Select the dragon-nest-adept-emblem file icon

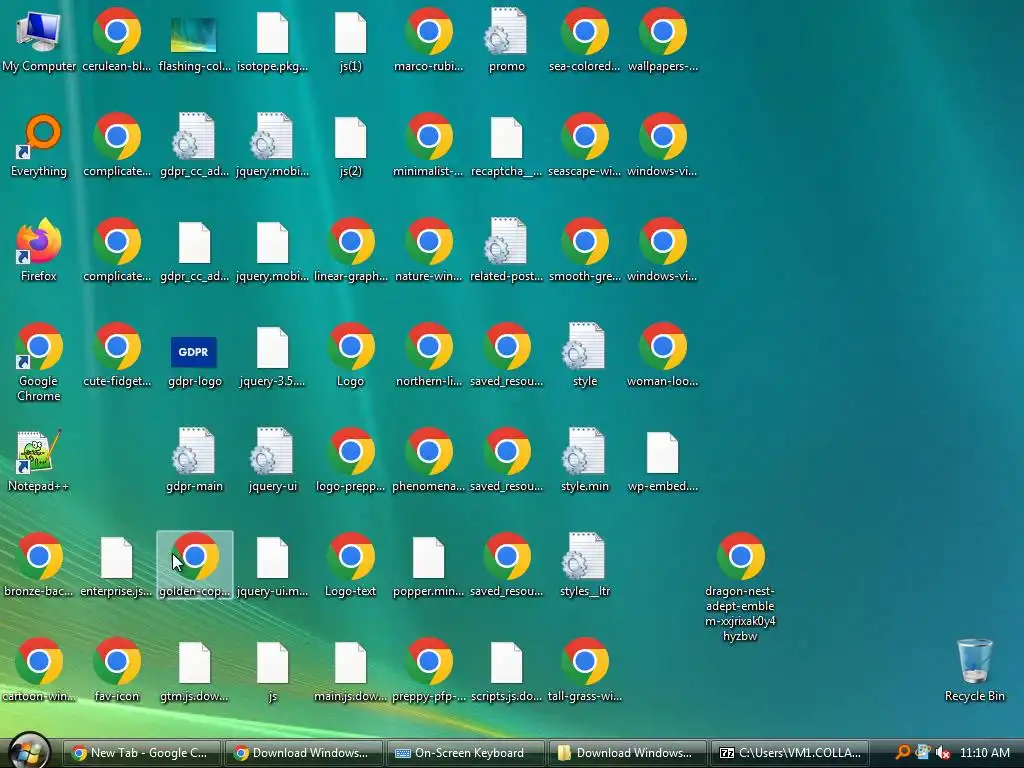click(x=740, y=588)
